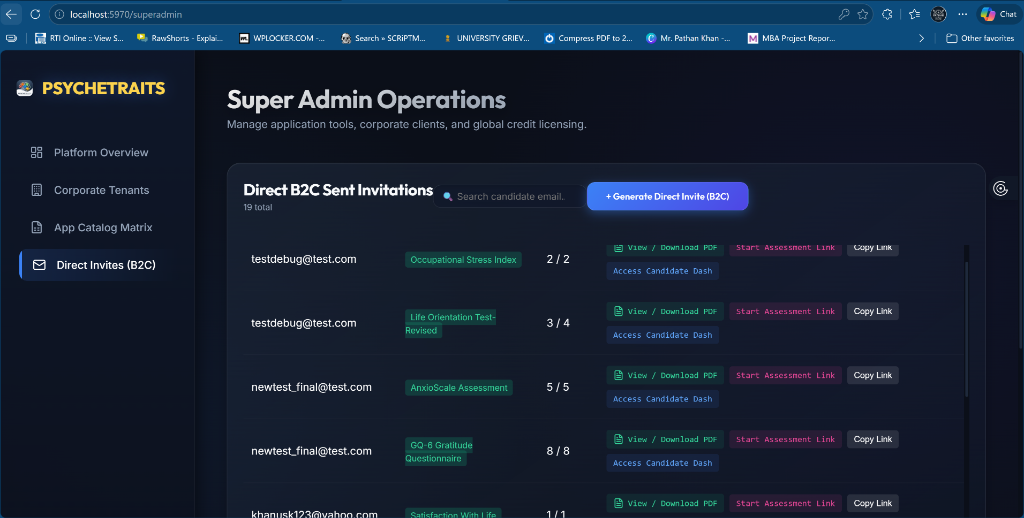Open the RawShorts bookmark
This screenshot has height=518, width=1024.
click(180, 39)
